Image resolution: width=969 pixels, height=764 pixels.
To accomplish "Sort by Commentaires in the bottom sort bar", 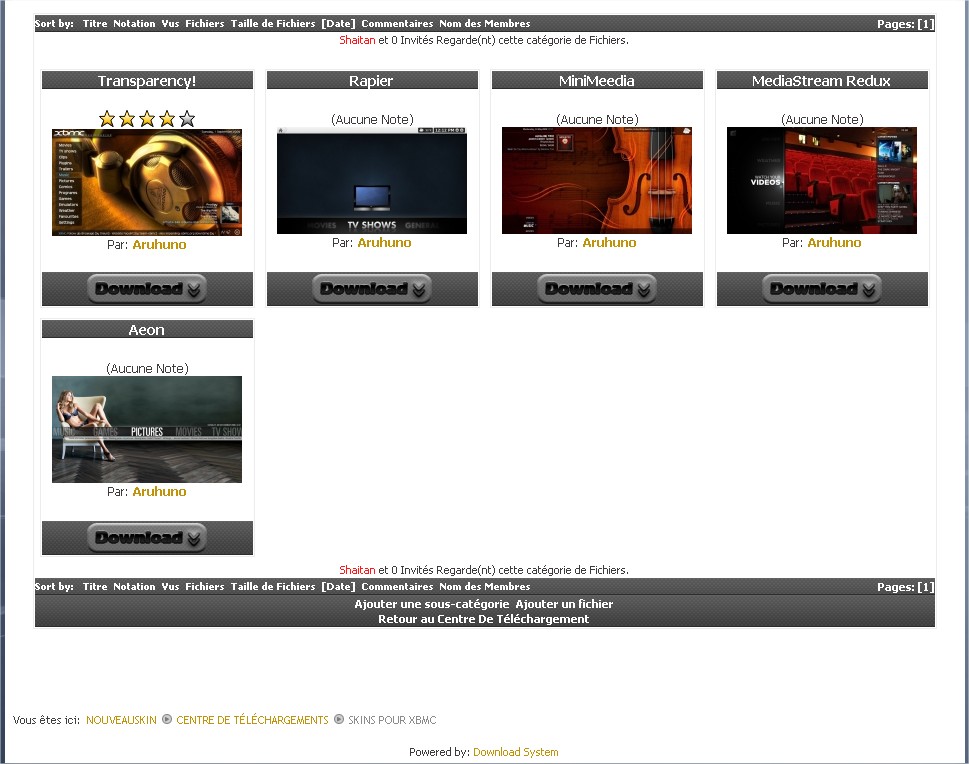I will tap(397, 587).
